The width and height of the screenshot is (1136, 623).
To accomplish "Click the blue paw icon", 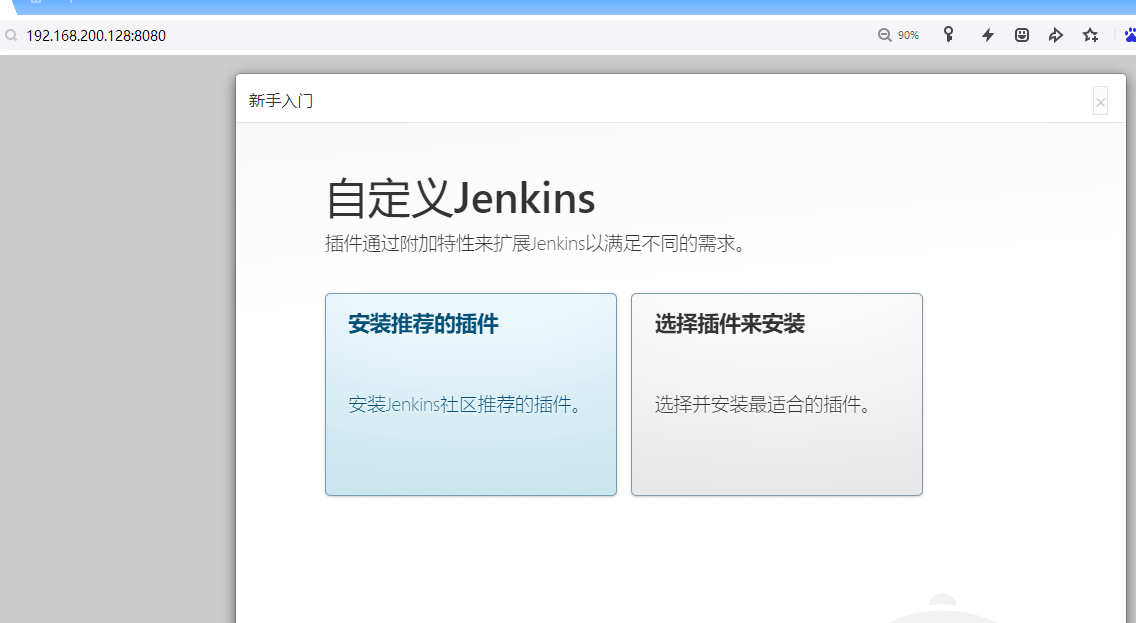I will click(1130, 35).
